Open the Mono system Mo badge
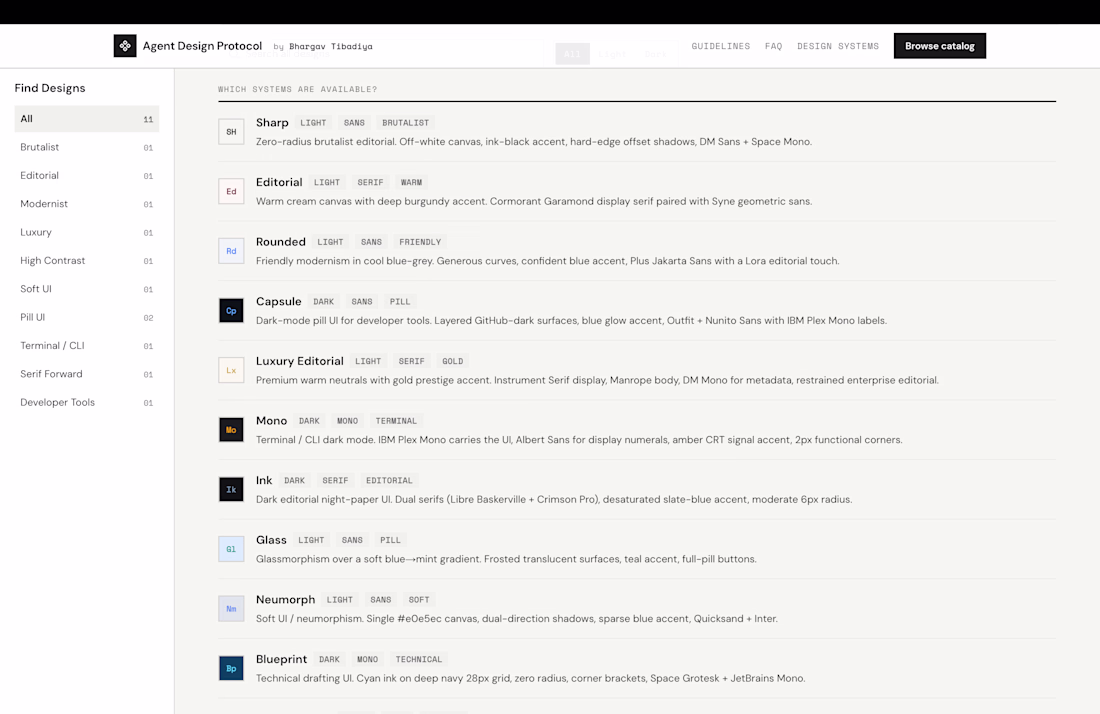 pos(231,430)
